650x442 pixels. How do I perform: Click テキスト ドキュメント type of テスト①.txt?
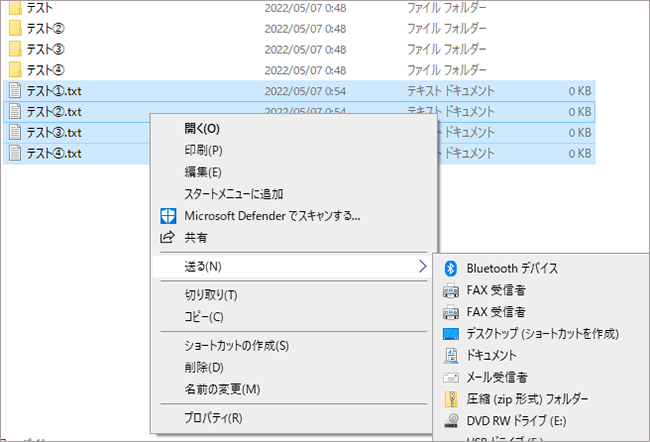click(451, 91)
